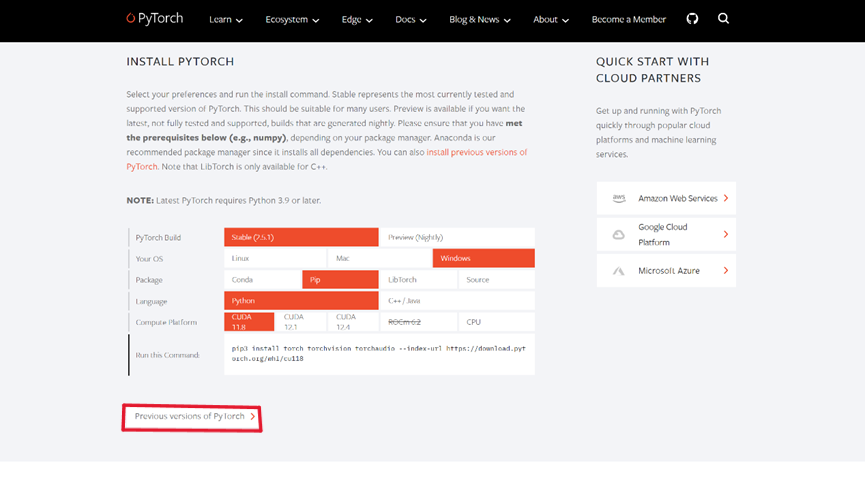Click the INSTALL PYTORCH heading
865x480 pixels.
[x=180, y=62]
